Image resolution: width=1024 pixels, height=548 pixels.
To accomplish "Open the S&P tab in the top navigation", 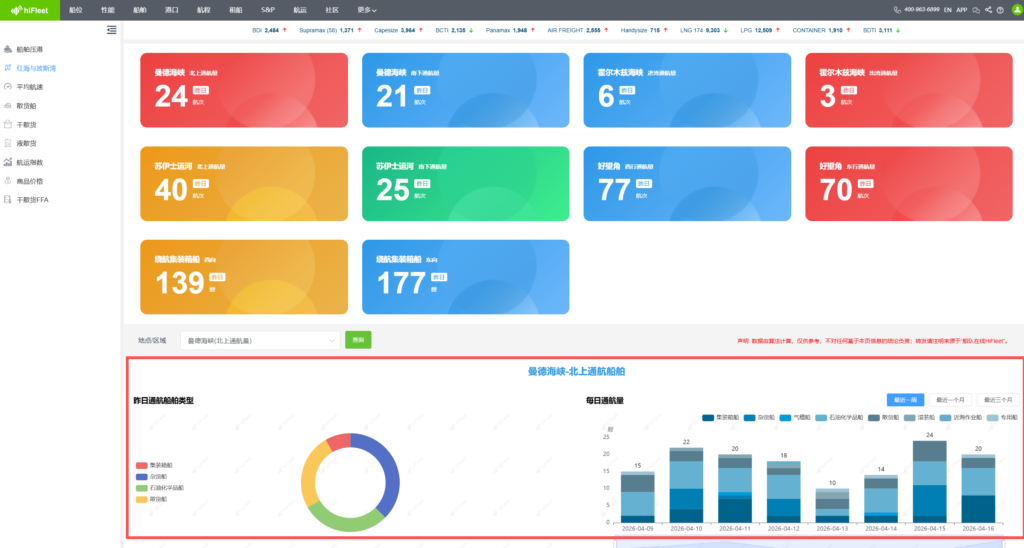I will (x=267, y=10).
